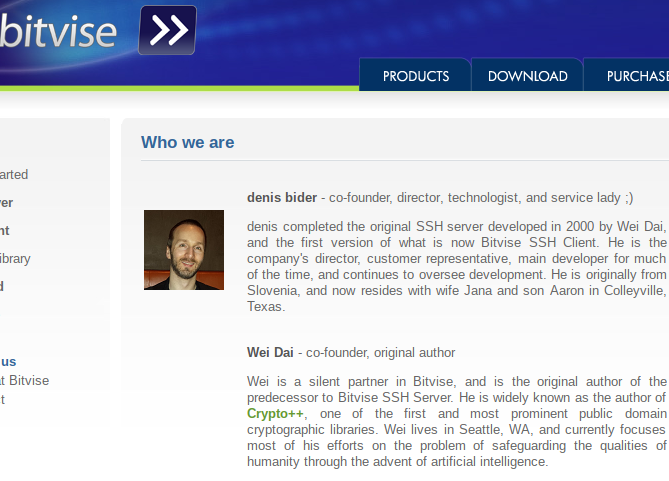Click the sidebar link ending in "ibrary"

coord(15,258)
